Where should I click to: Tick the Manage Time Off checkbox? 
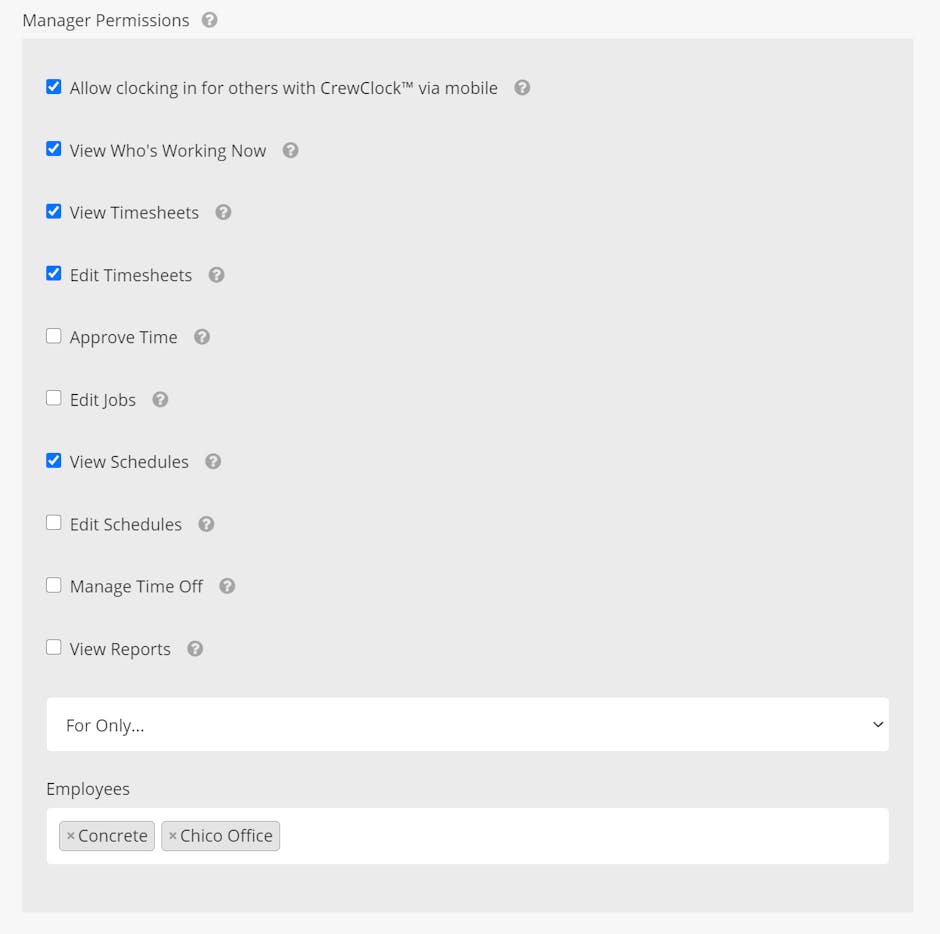tap(54, 585)
